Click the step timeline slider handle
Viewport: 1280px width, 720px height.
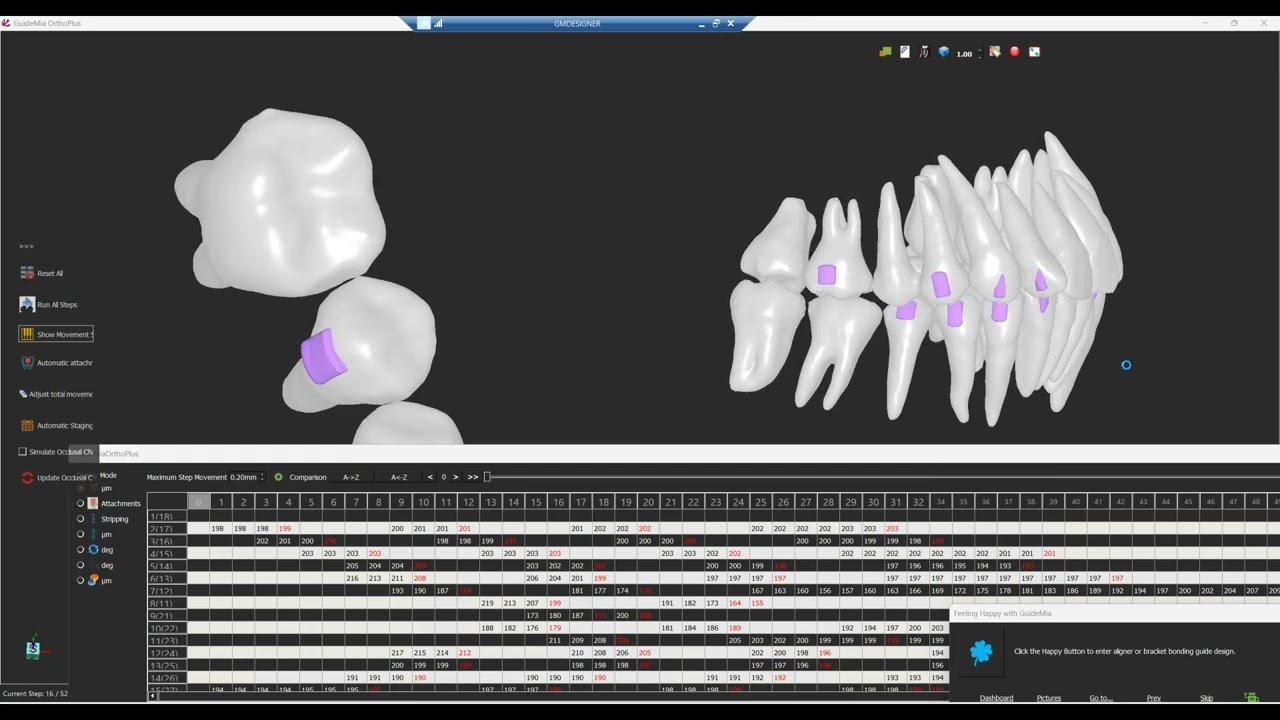pos(488,477)
